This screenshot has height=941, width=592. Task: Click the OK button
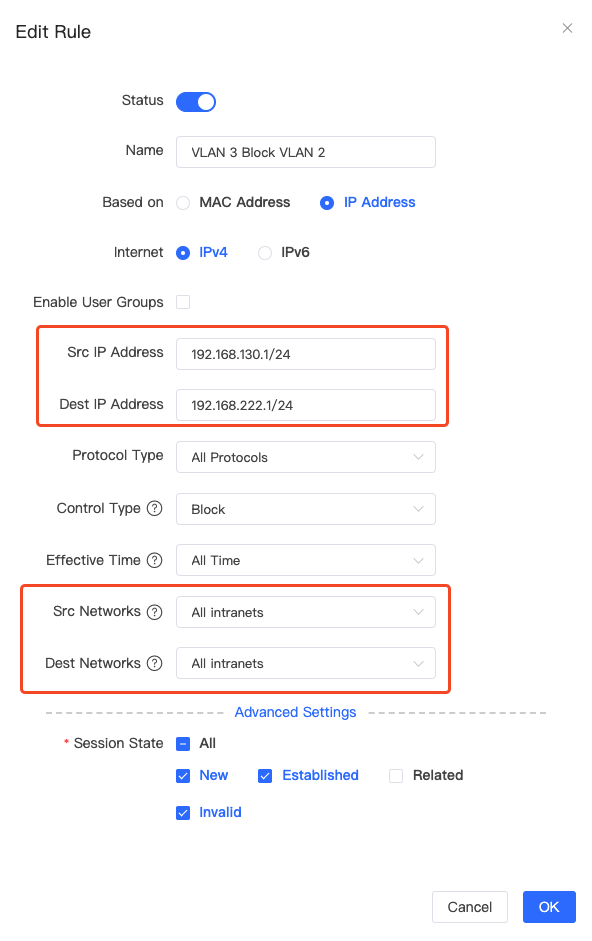tap(549, 907)
